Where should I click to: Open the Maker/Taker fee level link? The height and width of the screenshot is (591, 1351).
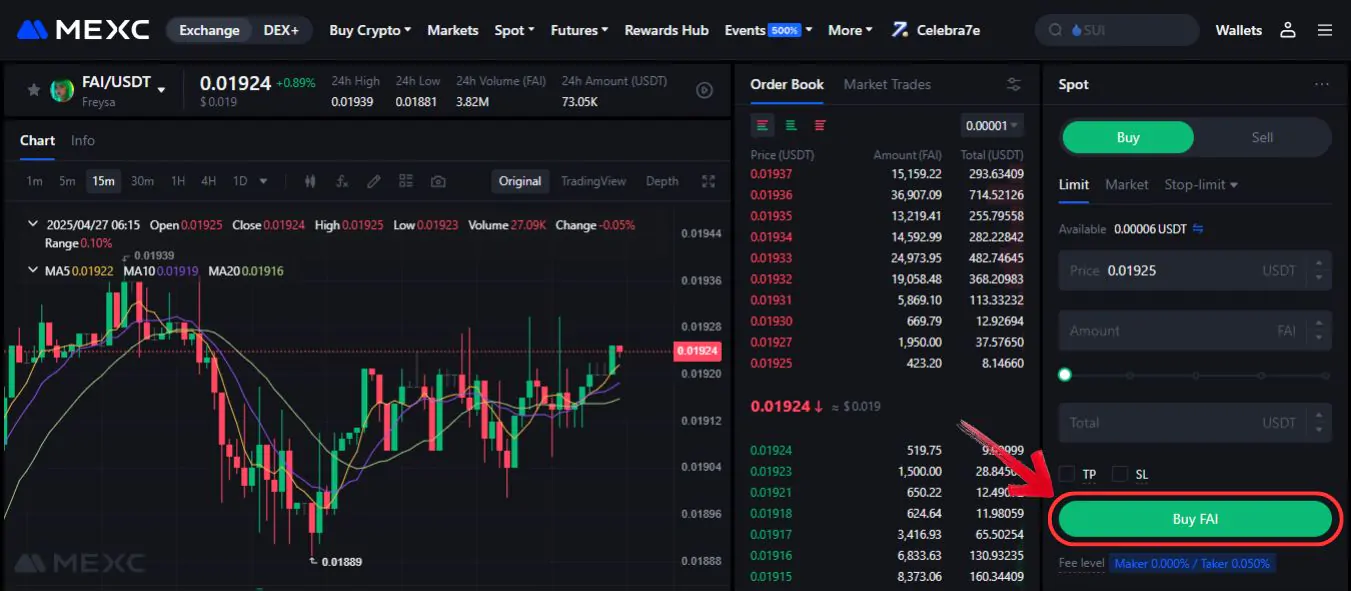point(1192,563)
